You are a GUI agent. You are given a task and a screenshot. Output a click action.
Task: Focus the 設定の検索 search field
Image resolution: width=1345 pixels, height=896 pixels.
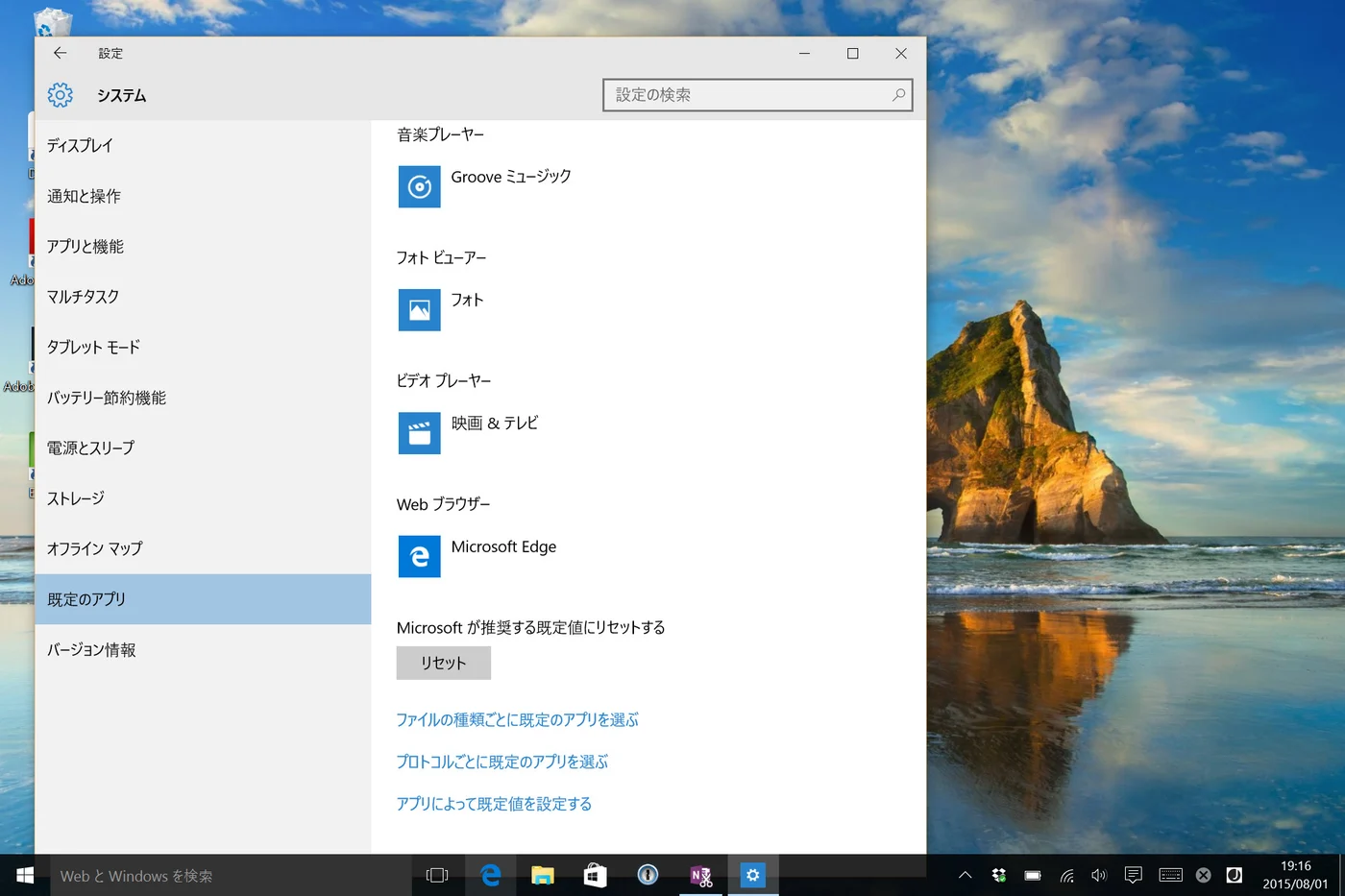[757, 95]
